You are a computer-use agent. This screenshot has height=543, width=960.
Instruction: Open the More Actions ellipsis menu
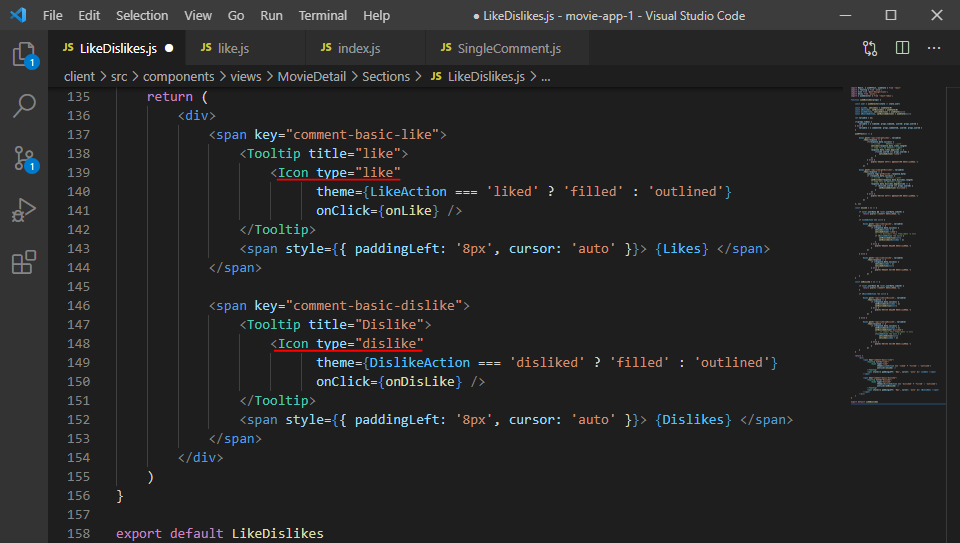coord(934,48)
